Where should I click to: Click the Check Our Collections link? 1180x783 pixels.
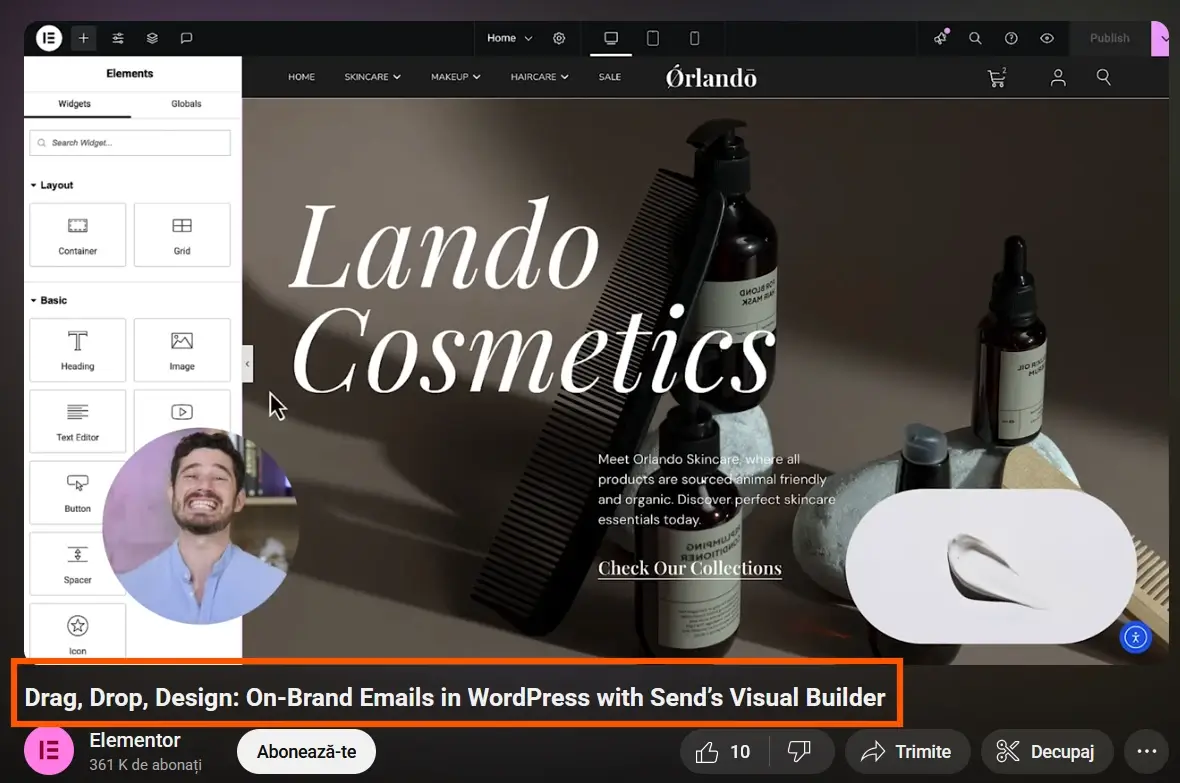click(690, 568)
